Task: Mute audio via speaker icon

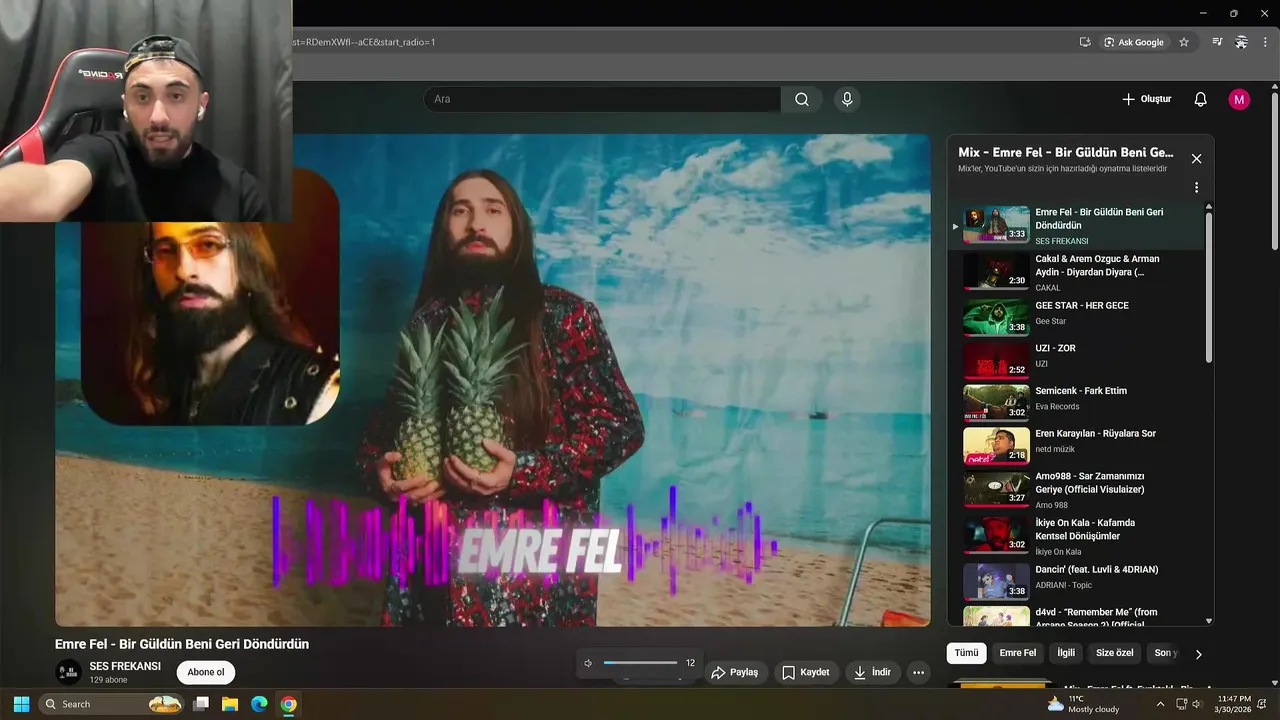Action: coord(588,663)
